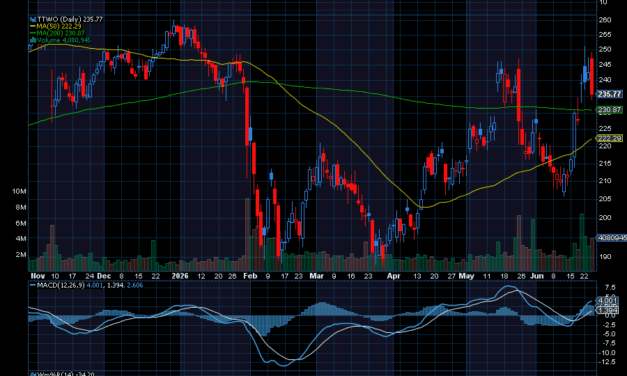Click the May label on date axis
627x376 pixels.
pyautogui.click(x=466, y=276)
